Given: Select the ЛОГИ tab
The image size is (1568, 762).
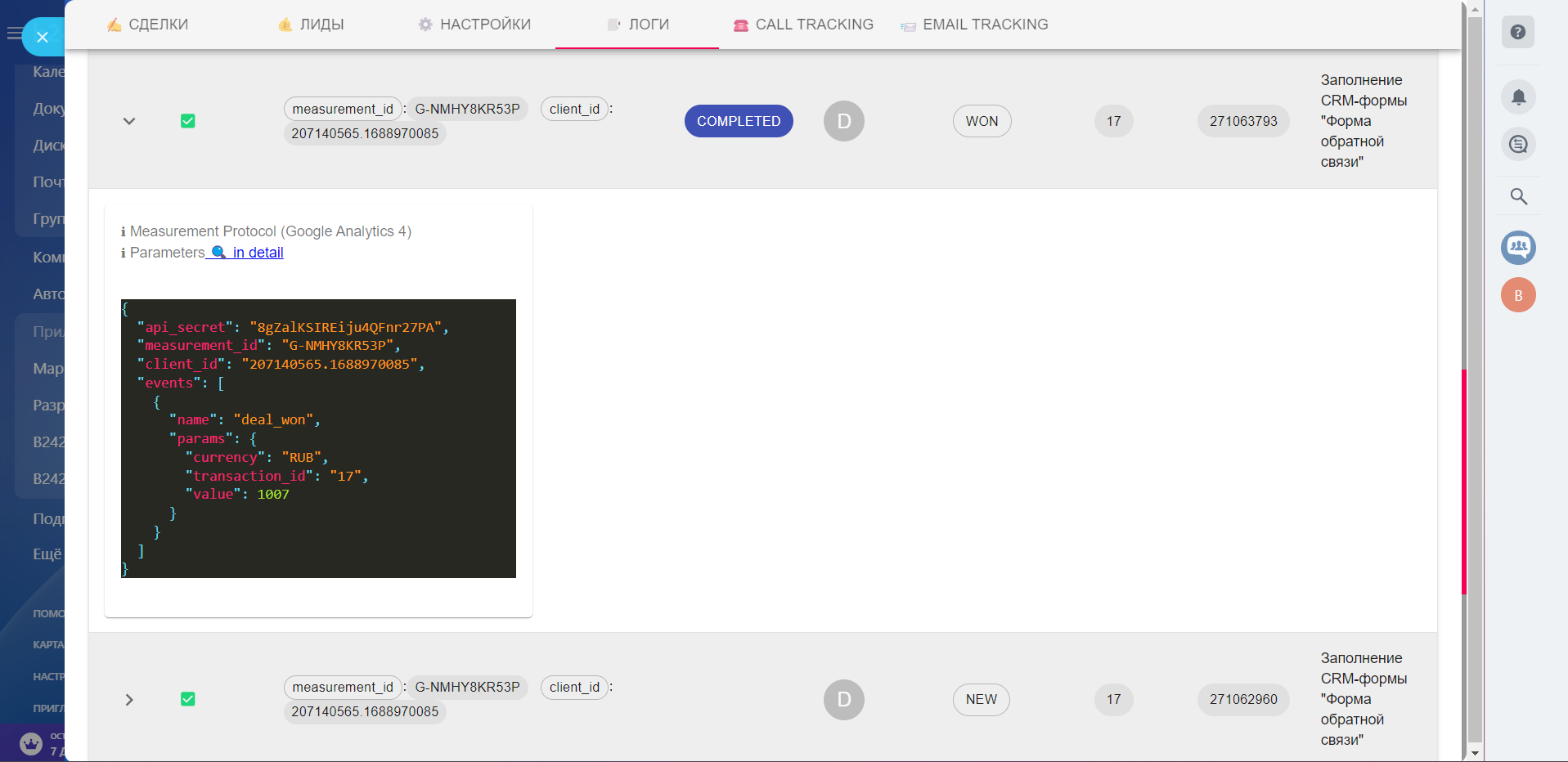Looking at the screenshot, I should 638,25.
